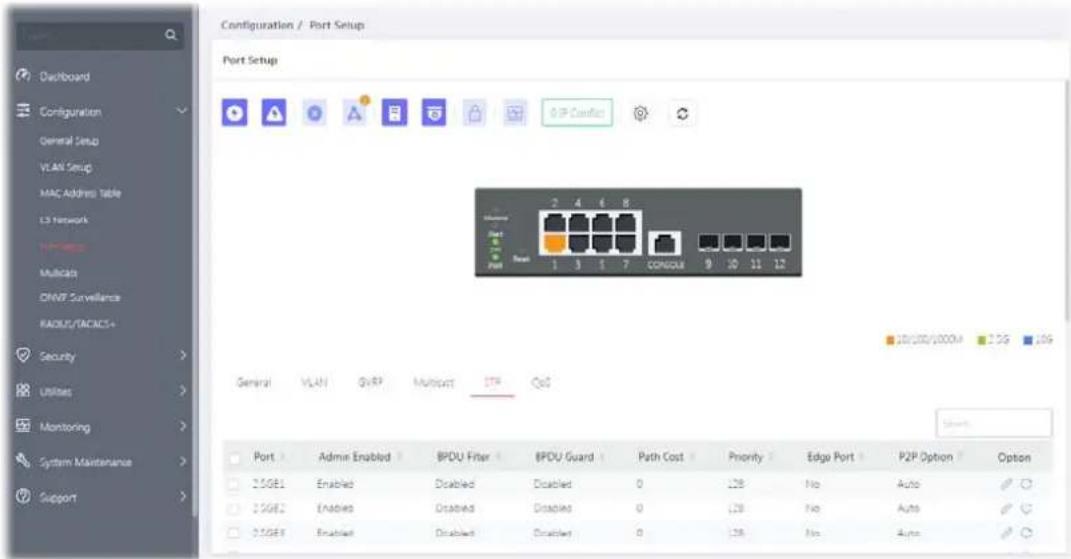Switch to the GVRP tab
The image size is (1071, 559).
(x=371, y=383)
